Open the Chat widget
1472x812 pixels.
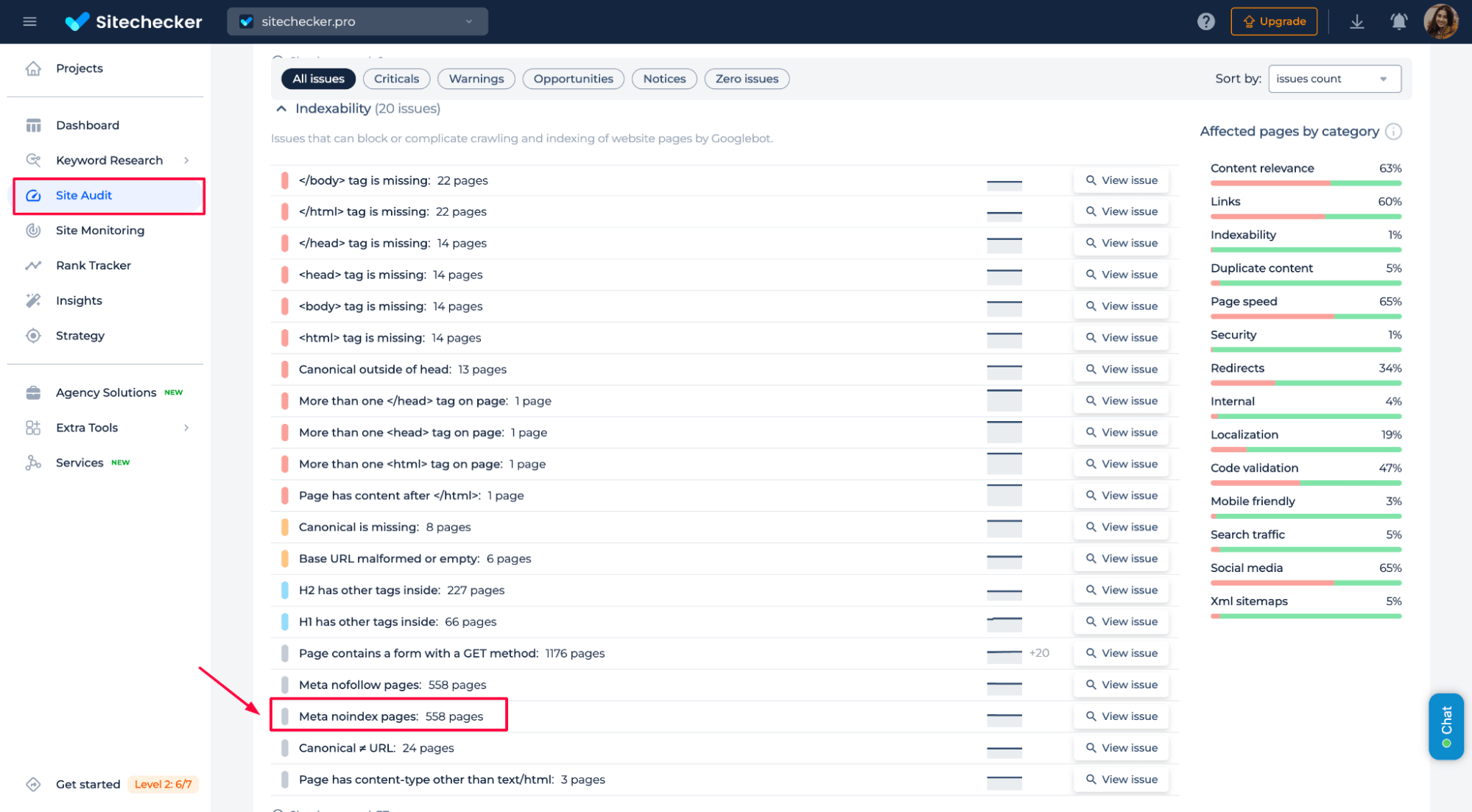(x=1446, y=727)
